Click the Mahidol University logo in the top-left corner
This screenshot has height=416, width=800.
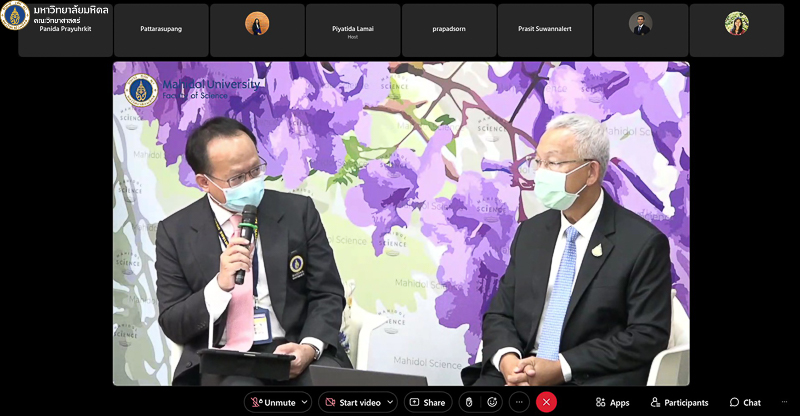[x=15, y=14]
